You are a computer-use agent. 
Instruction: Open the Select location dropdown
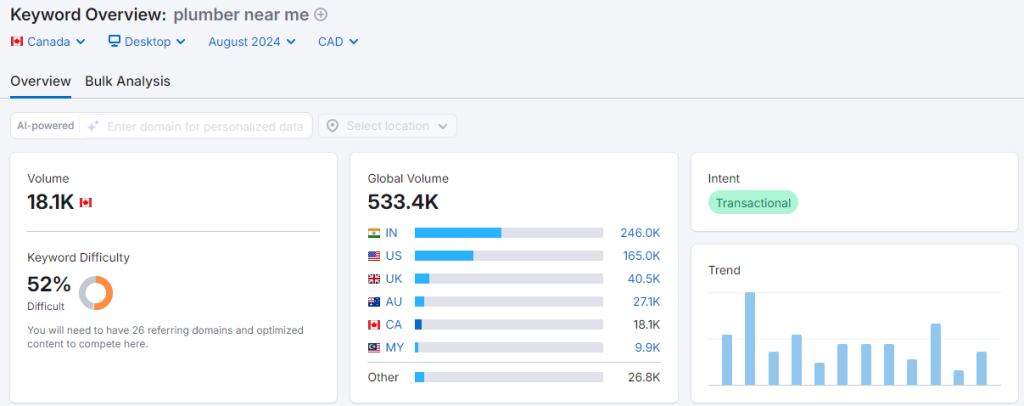coord(388,126)
